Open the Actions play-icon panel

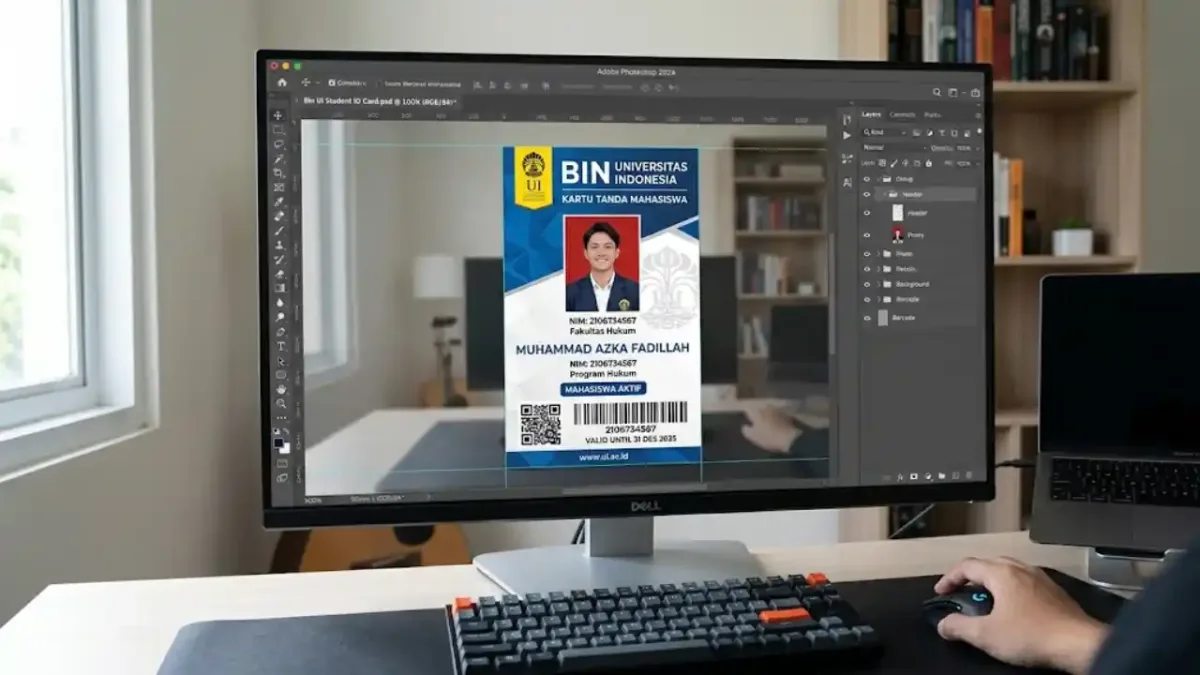tap(846, 135)
